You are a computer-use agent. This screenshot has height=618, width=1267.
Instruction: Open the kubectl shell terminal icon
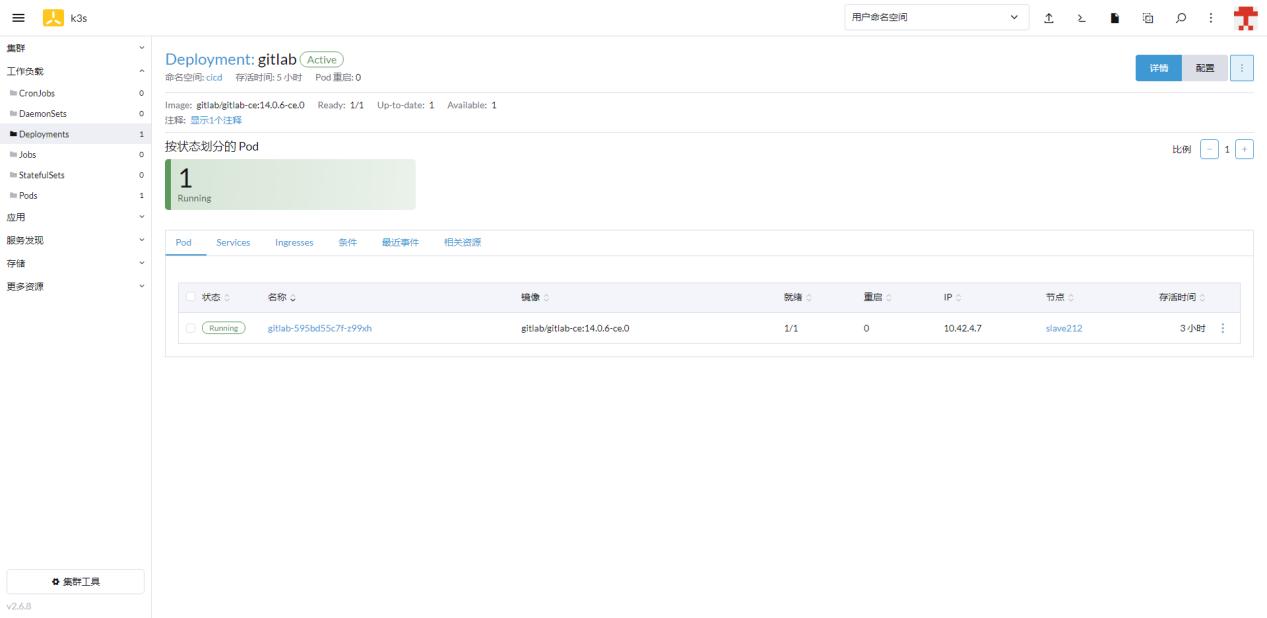tap(1082, 18)
